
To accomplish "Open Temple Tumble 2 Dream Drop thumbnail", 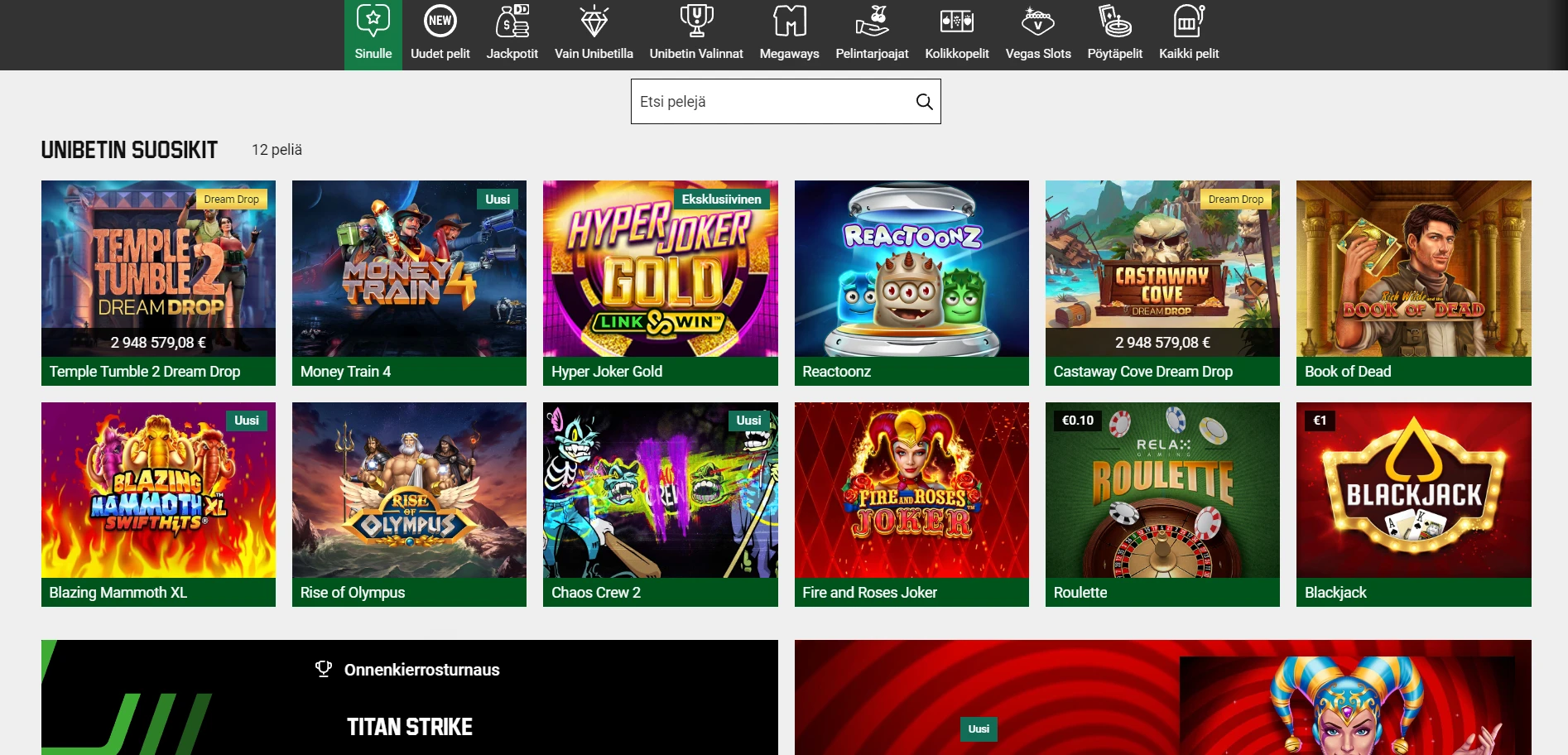I will tap(158, 269).
